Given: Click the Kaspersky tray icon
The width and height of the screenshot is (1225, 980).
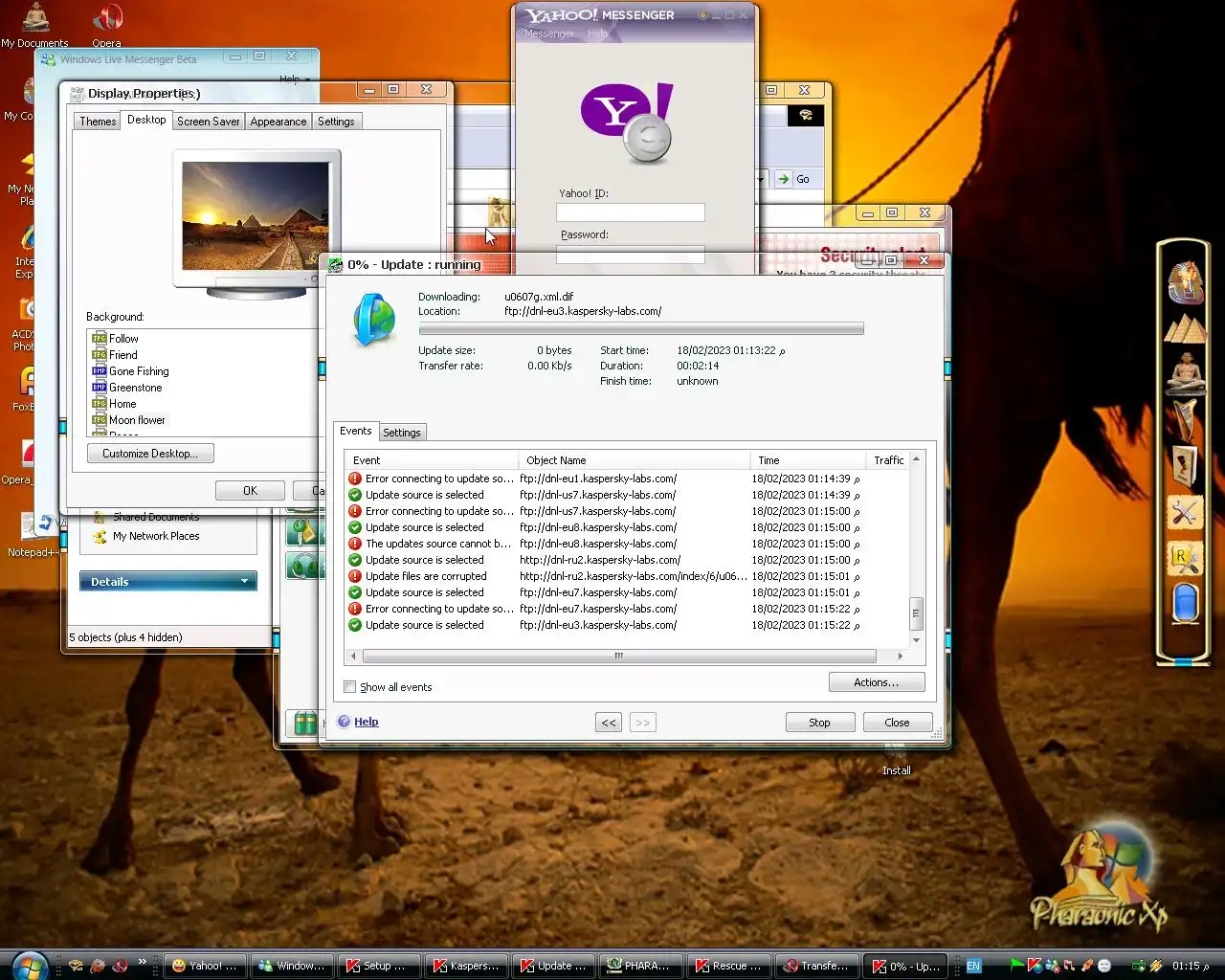Looking at the screenshot, I should [x=1035, y=966].
